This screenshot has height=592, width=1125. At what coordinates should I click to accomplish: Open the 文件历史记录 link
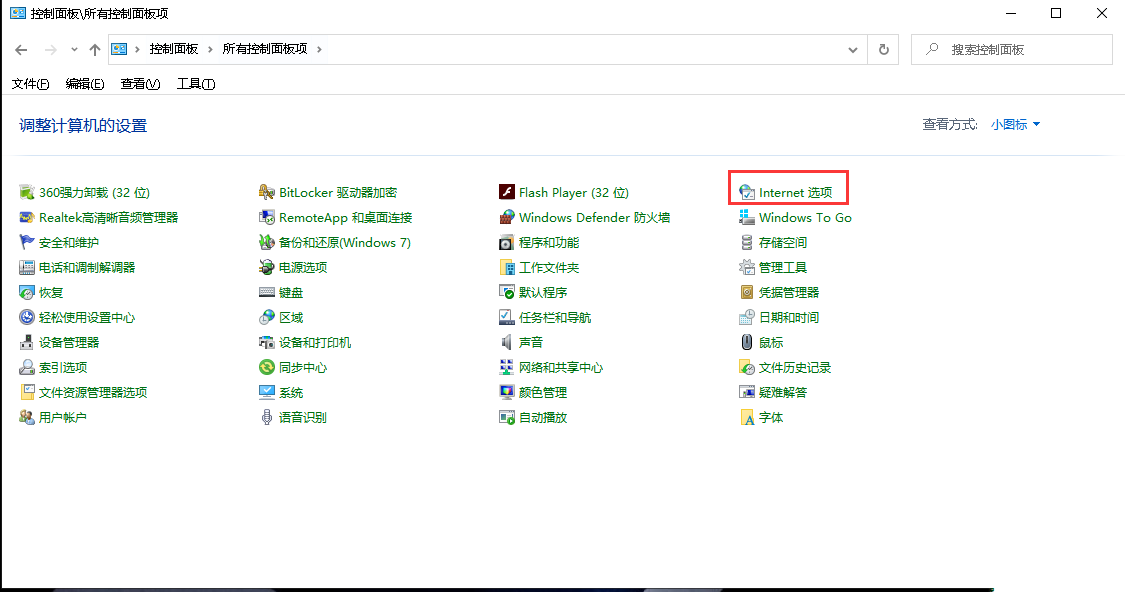(795, 367)
